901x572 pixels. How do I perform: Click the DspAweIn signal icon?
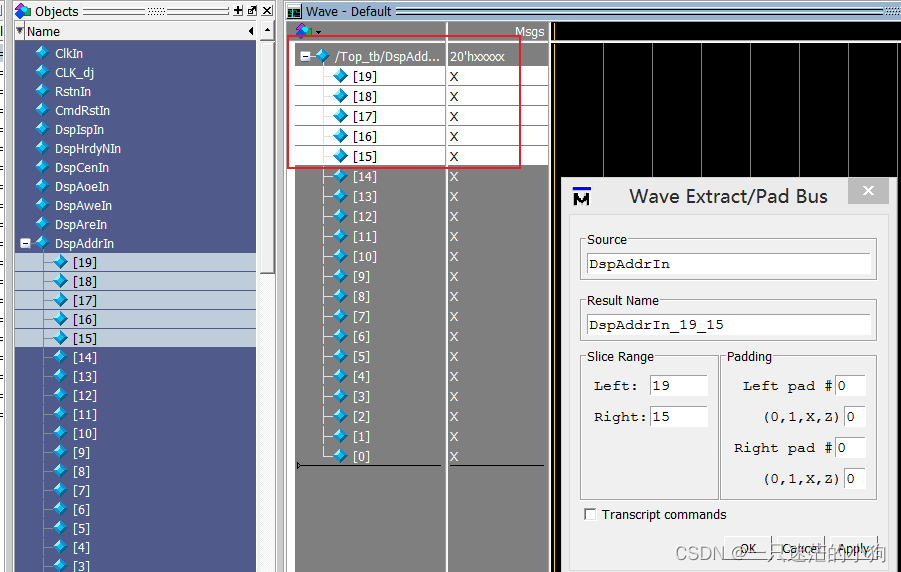[x=42, y=205]
